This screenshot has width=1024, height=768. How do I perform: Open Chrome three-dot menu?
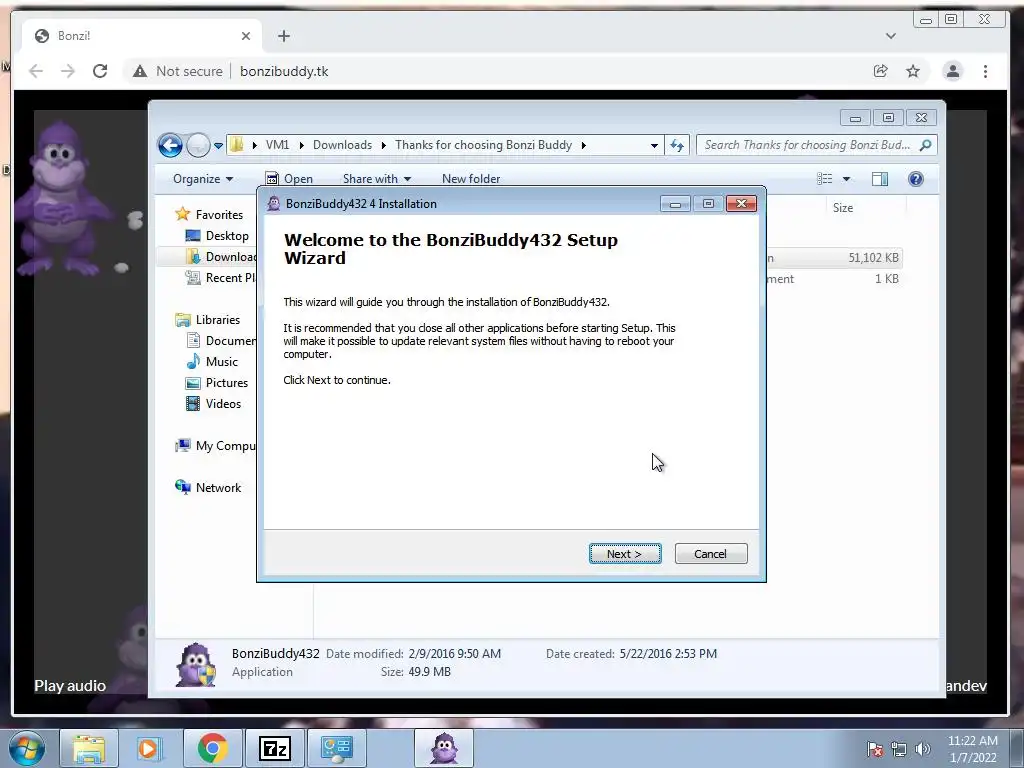tap(985, 71)
